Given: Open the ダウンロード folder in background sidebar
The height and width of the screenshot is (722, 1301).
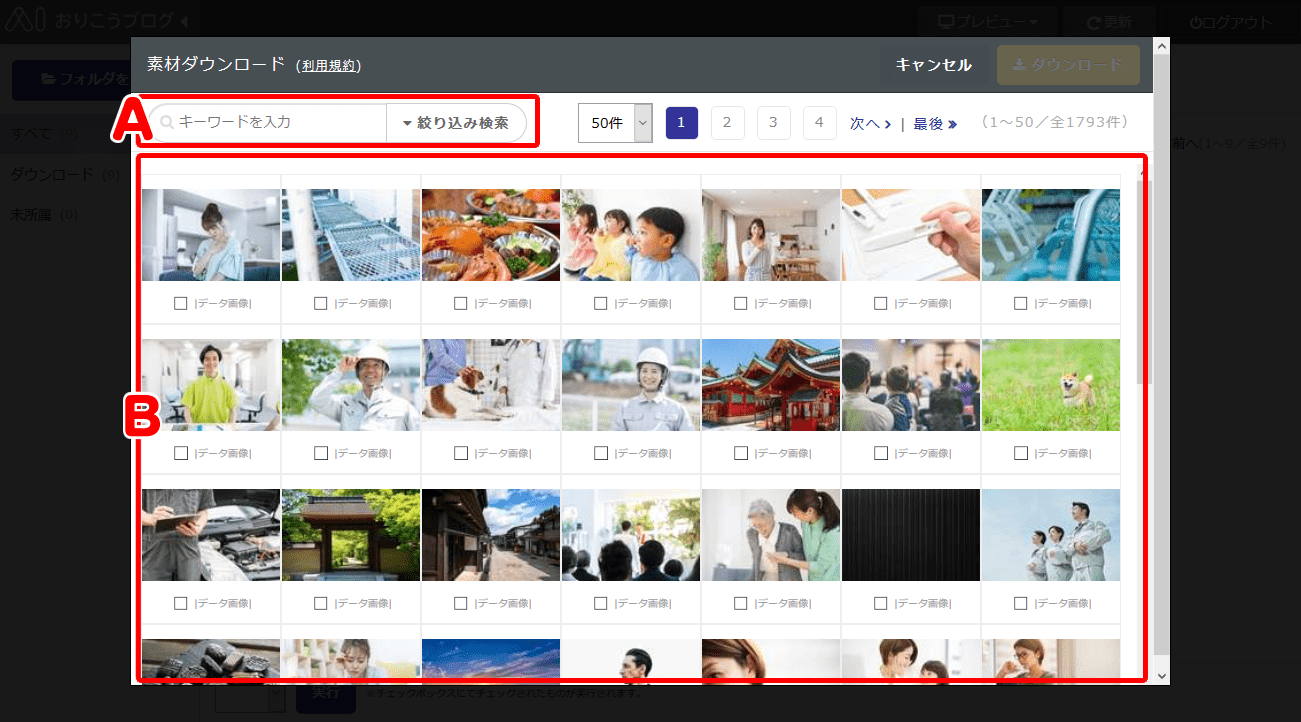Looking at the screenshot, I should (65, 175).
